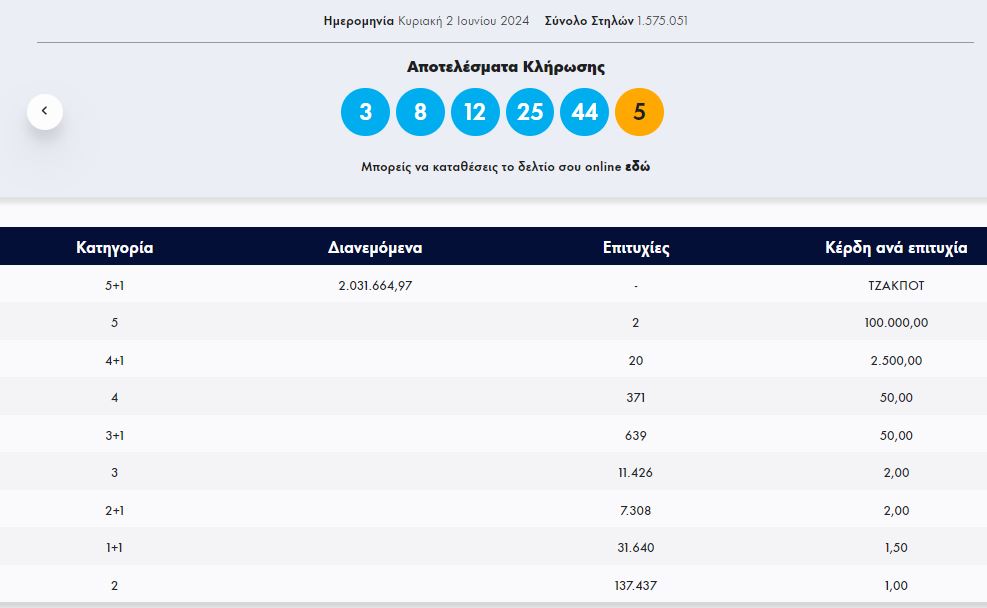Select the draw date Κυριακή 2 Ιουνίου 2024
Screen dimensions: 987x608
(465, 21)
